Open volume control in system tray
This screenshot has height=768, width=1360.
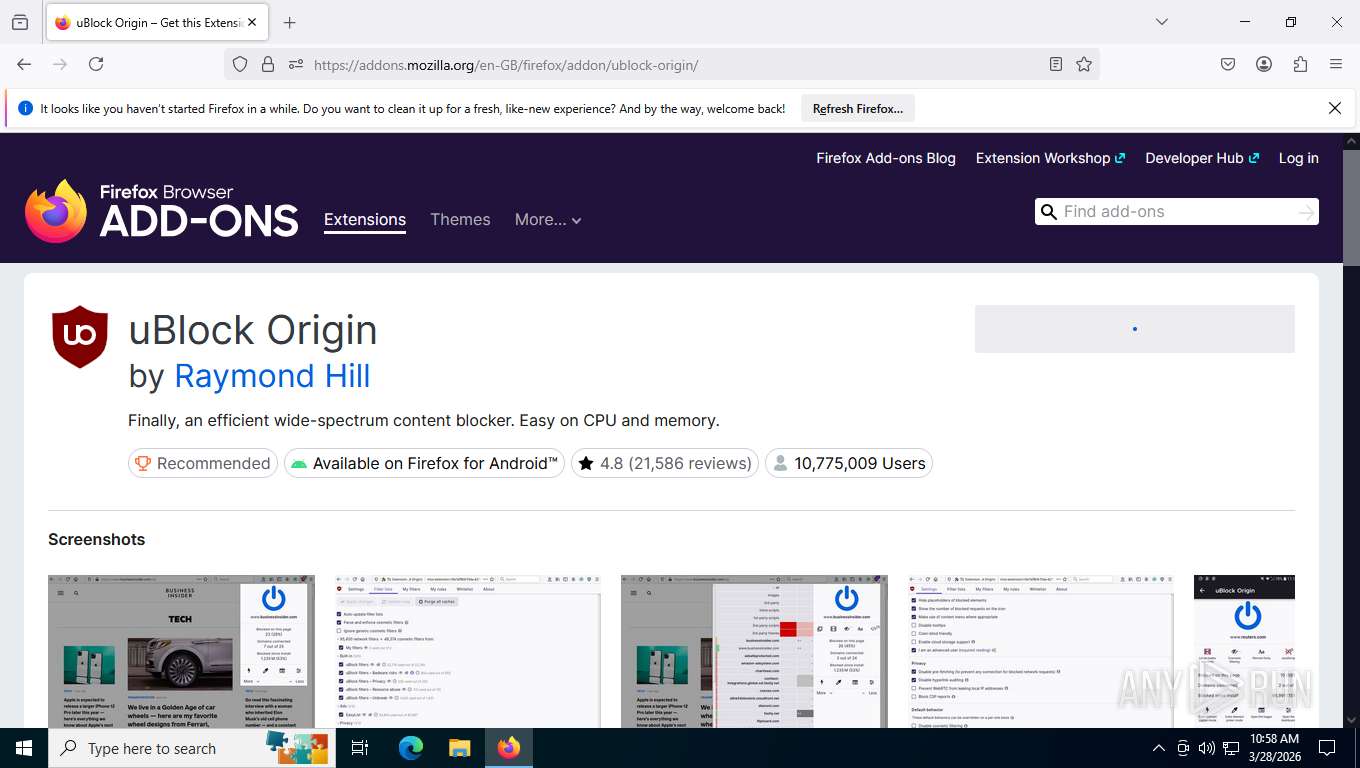tap(1207, 748)
